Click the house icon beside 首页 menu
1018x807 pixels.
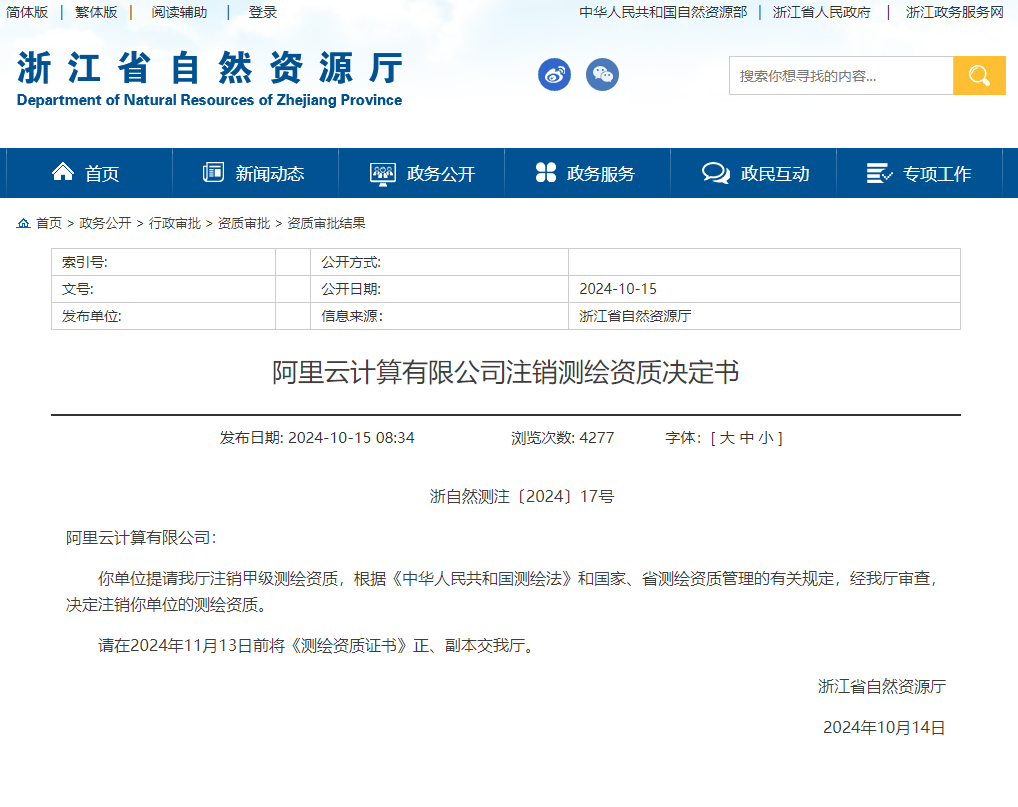click(63, 171)
